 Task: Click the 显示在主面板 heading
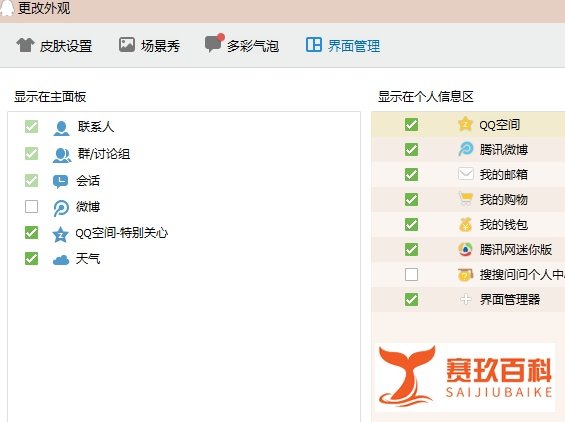point(50,97)
